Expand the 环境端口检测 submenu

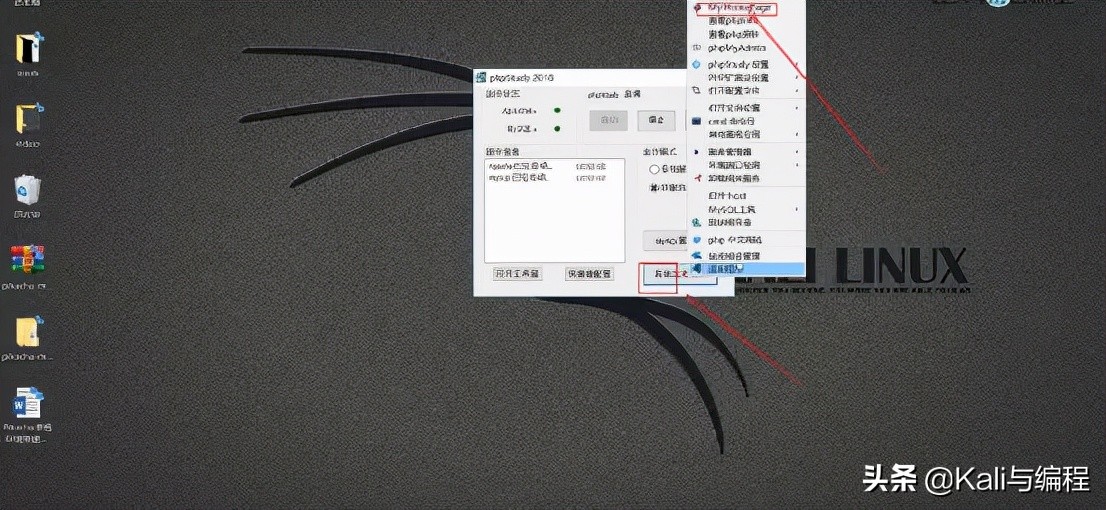(x=746, y=165)
